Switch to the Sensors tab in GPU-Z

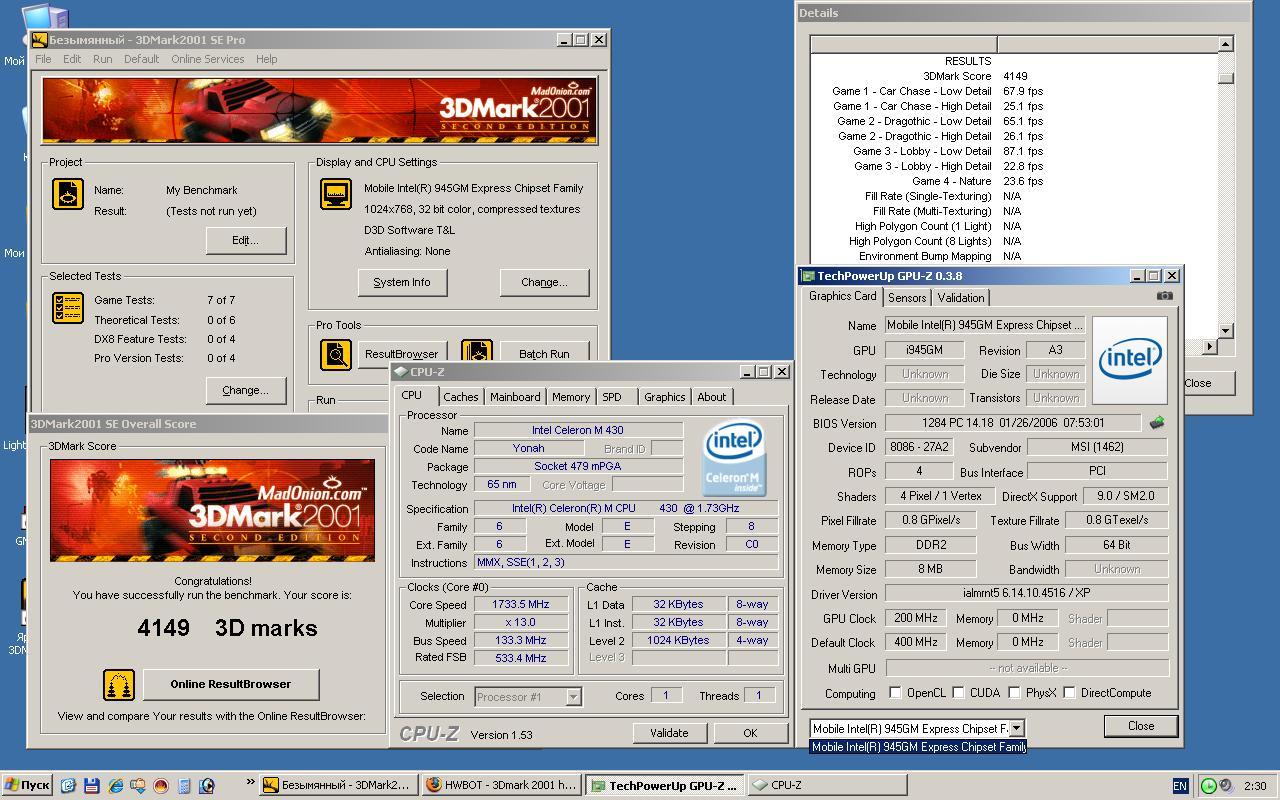click(x=907, y=298)
